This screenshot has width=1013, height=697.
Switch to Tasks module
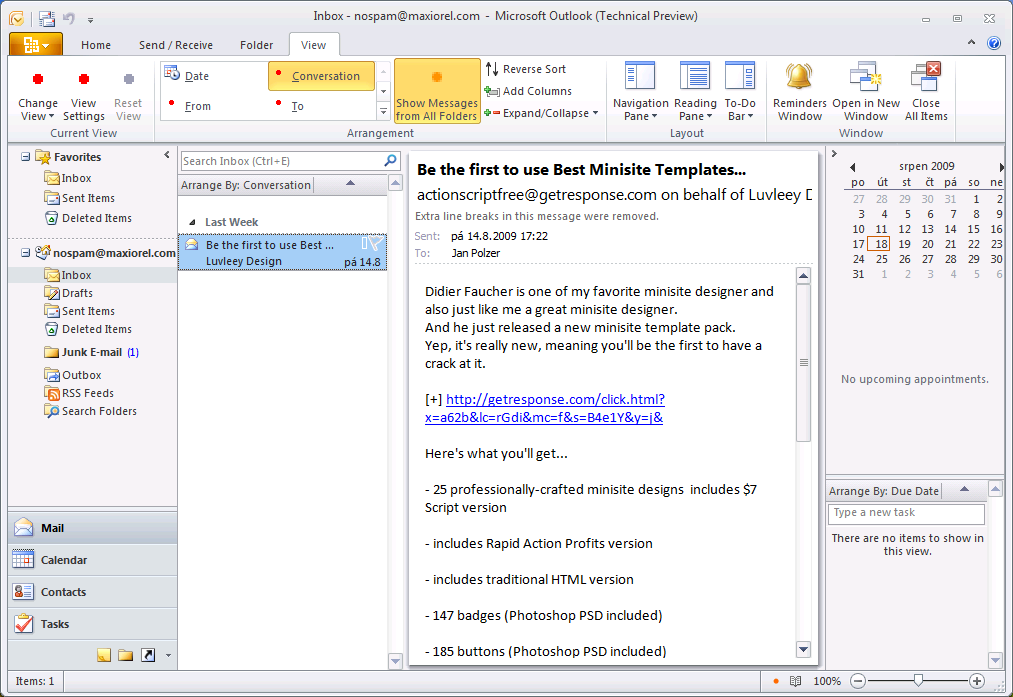(x=92, y=624)
